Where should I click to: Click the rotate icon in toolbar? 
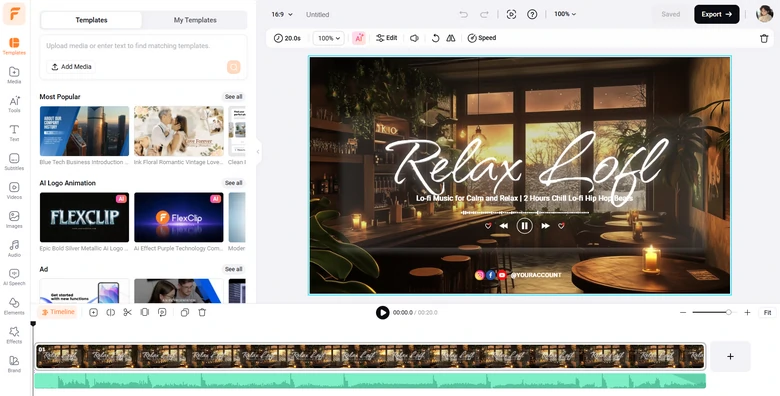pos(435,38)
